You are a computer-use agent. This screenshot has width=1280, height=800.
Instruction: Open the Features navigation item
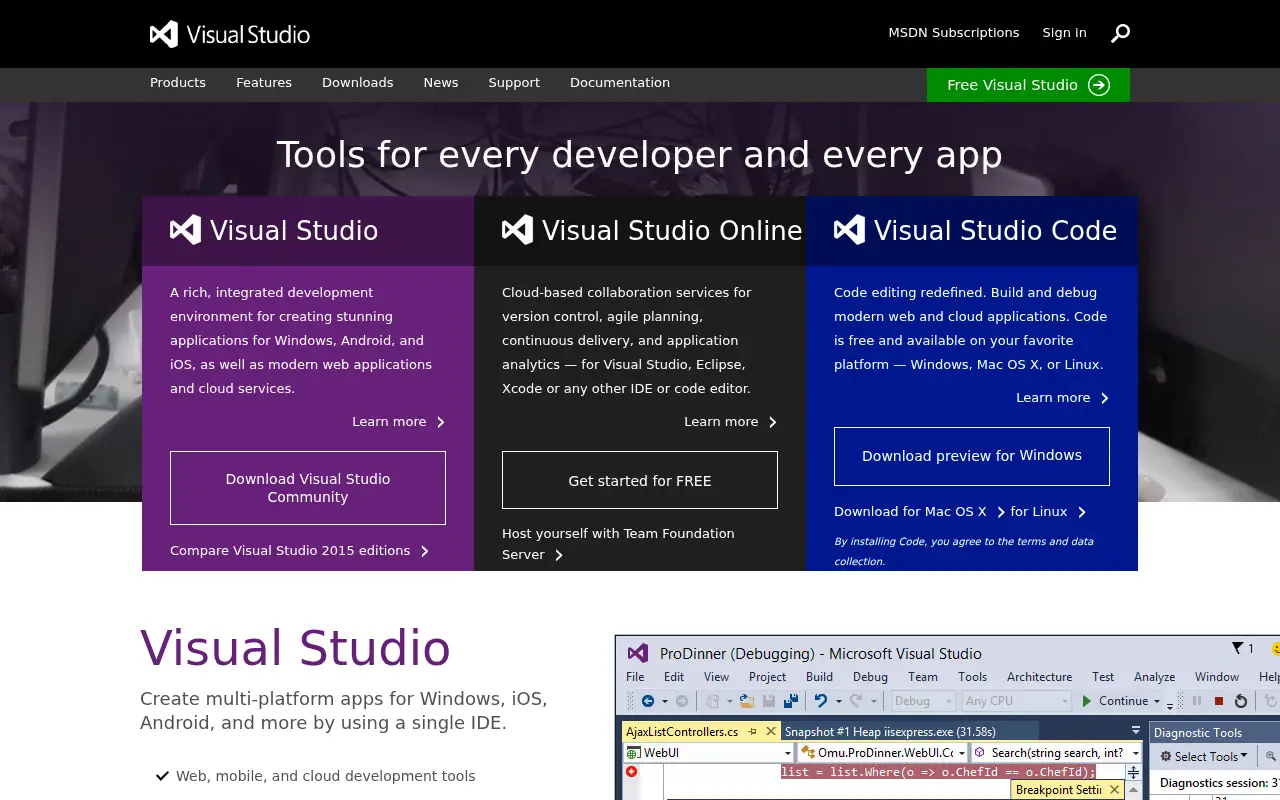(264, 83)
